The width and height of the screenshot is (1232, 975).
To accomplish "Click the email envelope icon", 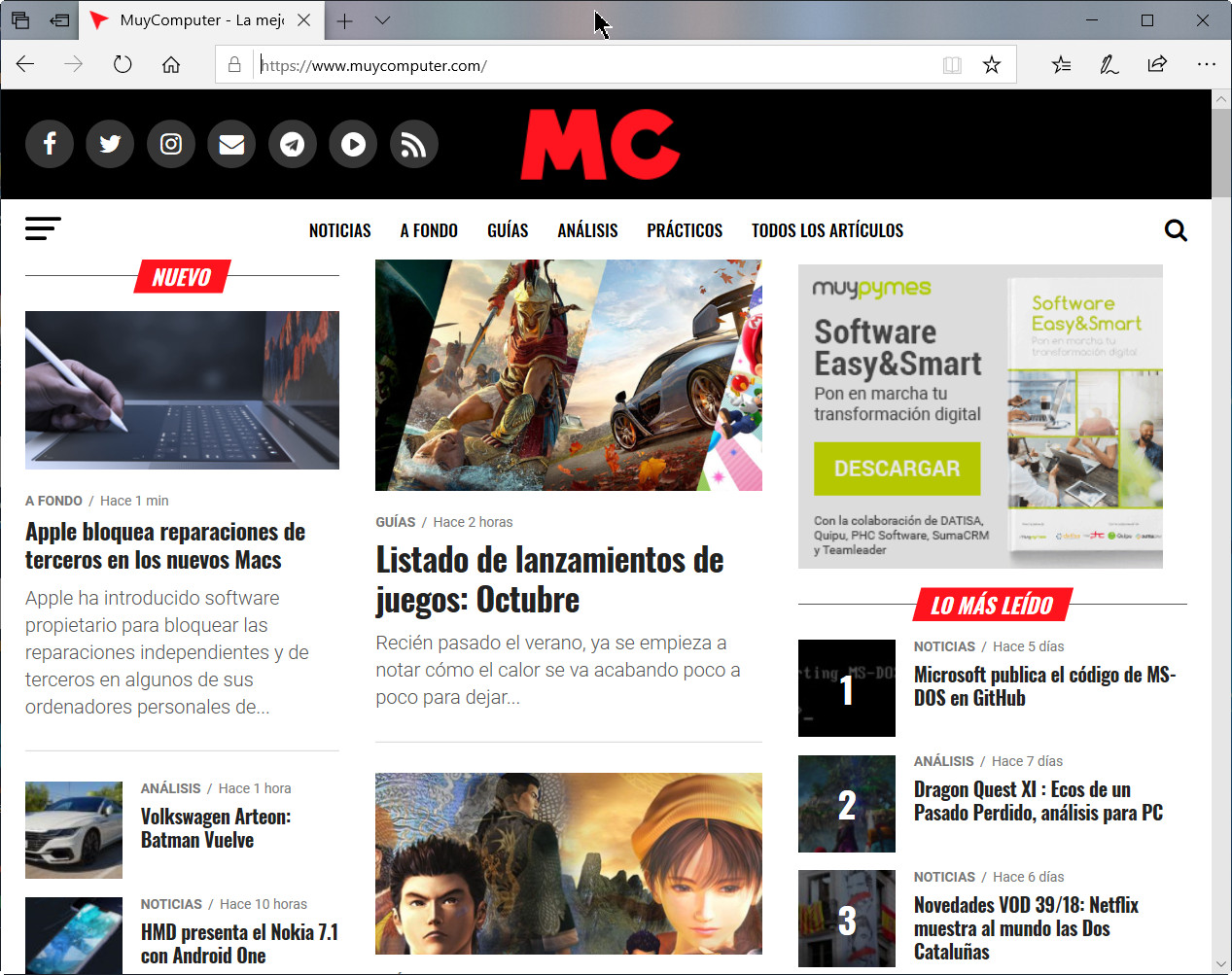I will tap(231, 145).
